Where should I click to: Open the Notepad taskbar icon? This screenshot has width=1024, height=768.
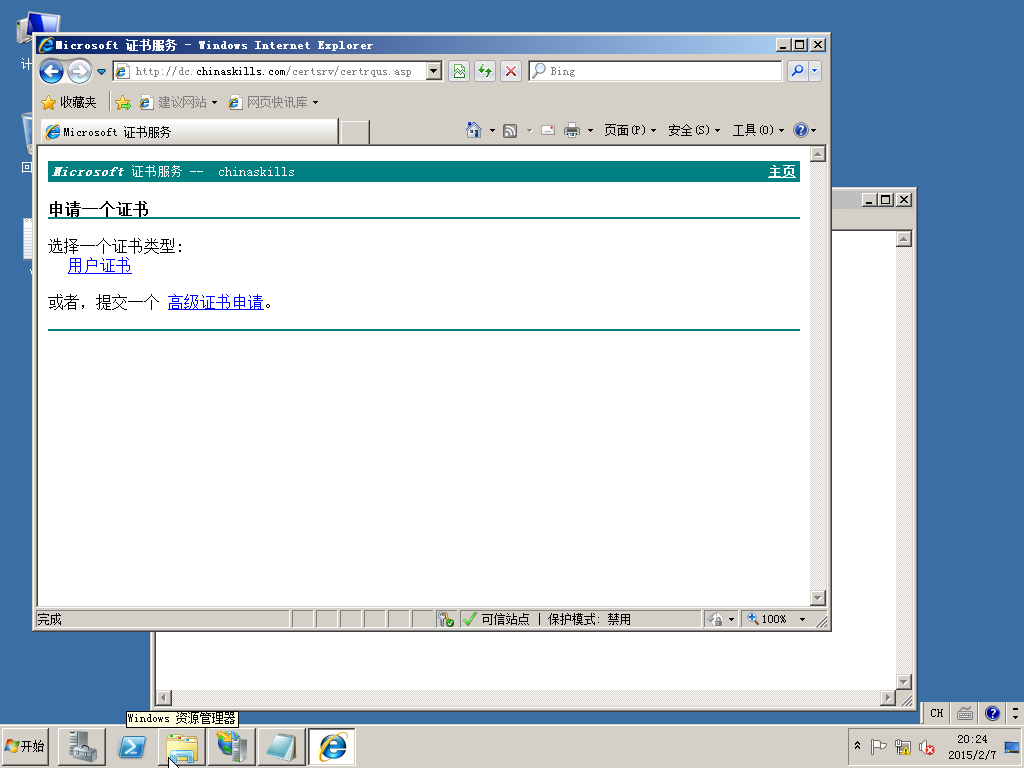point(281,746)
